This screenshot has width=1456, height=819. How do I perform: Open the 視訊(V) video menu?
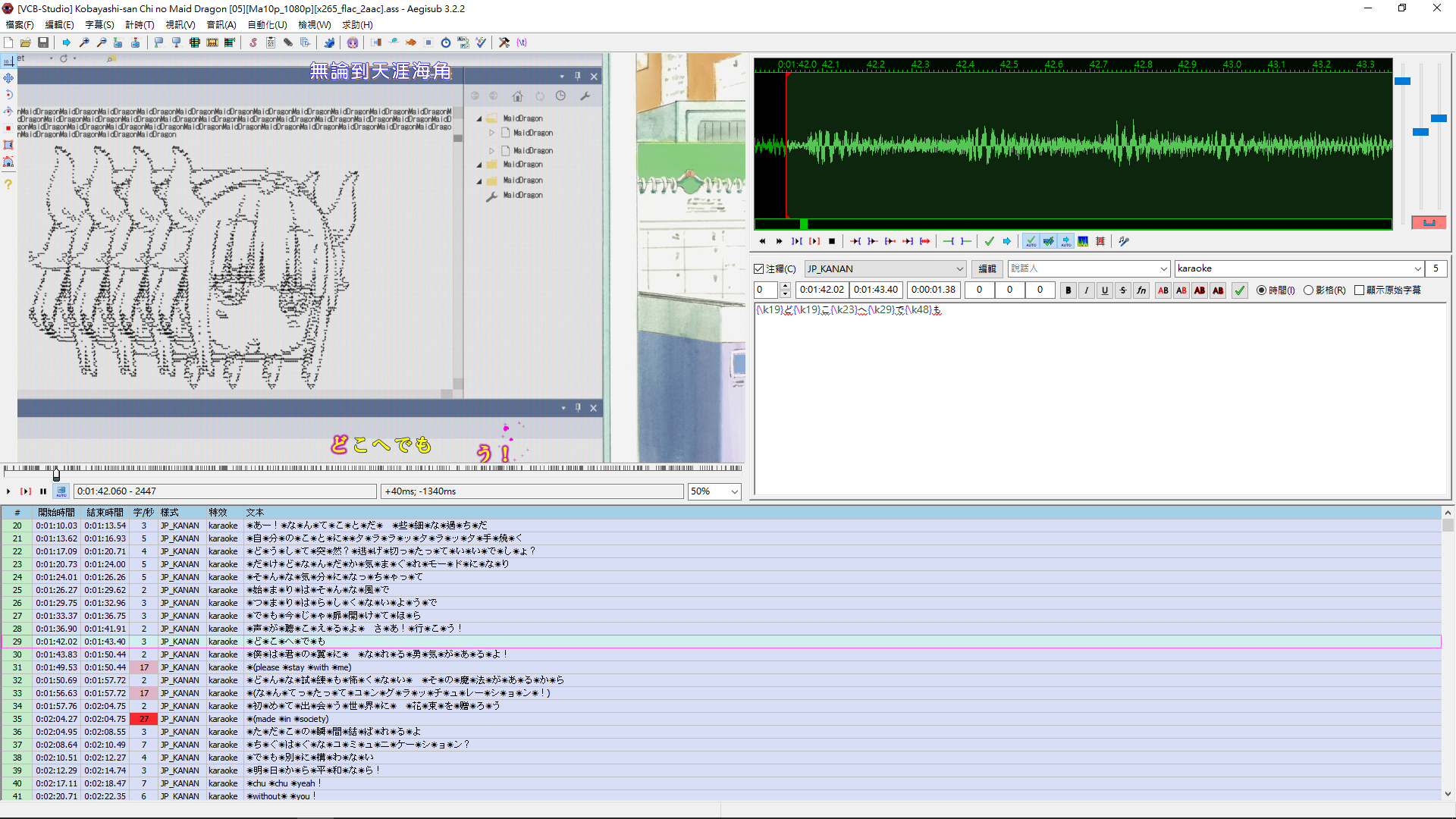pyautogui.click(x=180, y=24)
